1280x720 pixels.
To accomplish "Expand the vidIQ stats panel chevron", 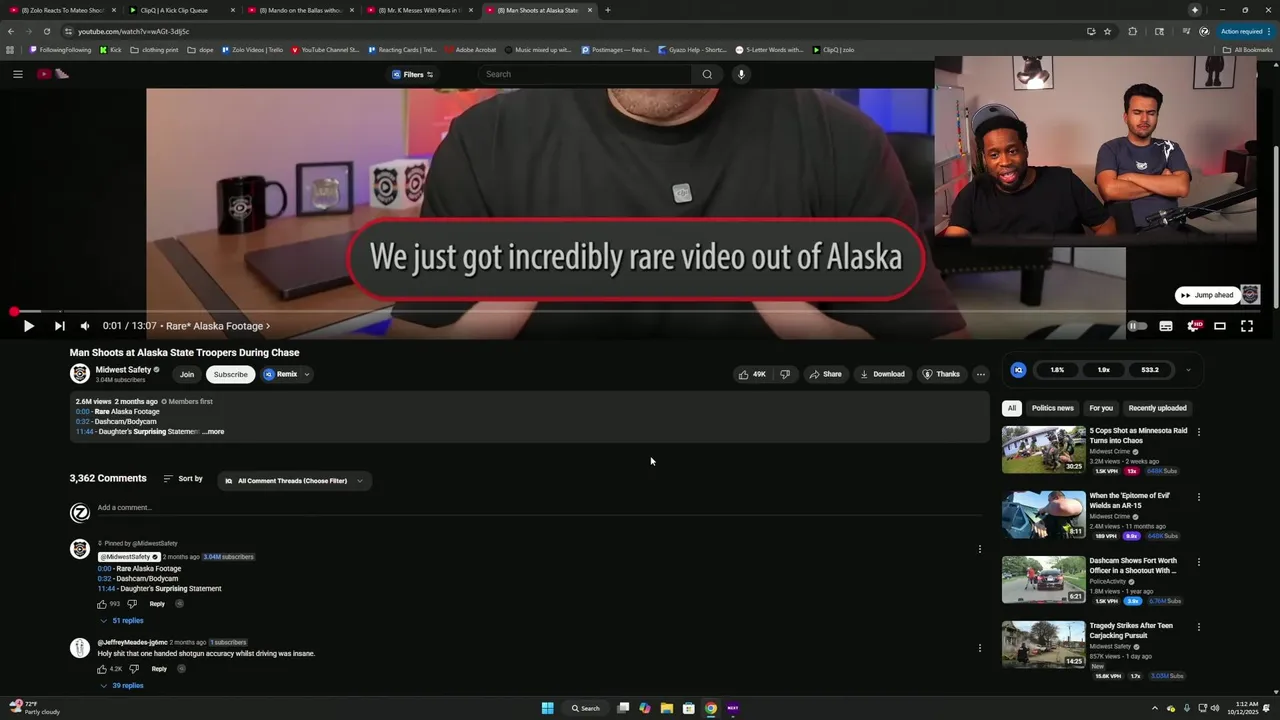I will tap(1188, 370).
